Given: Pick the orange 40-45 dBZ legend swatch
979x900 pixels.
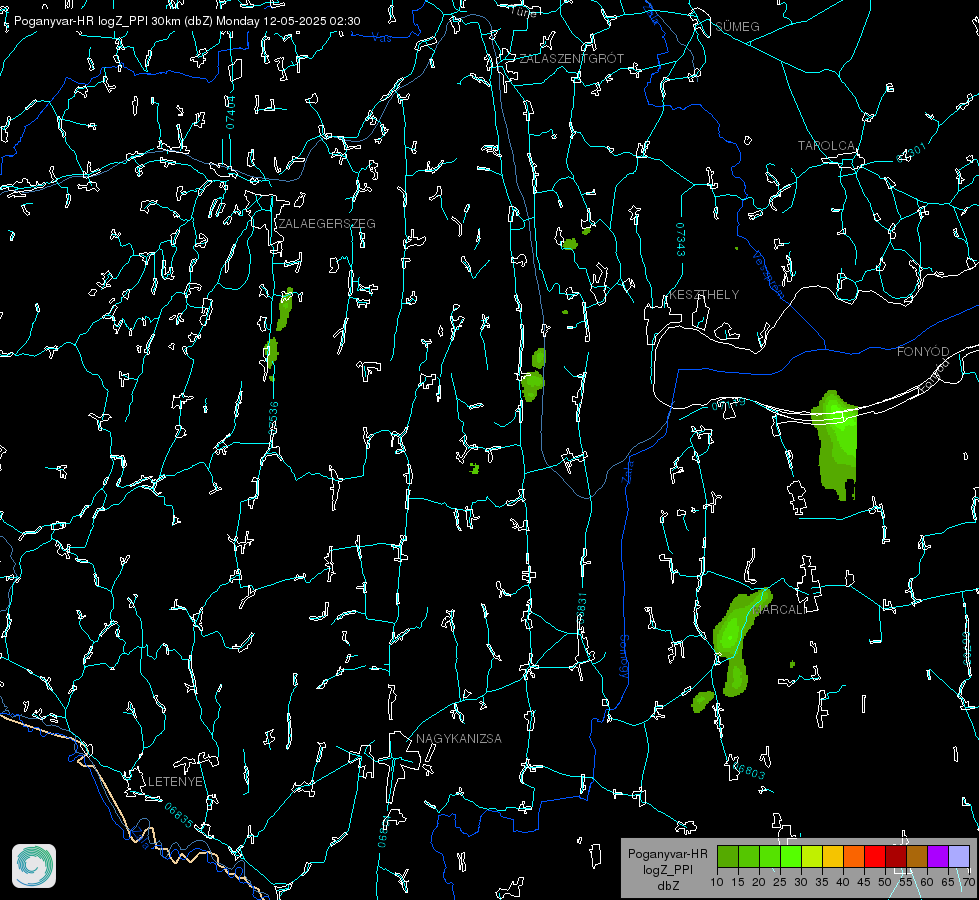Looking at the screenshot, I should [x=854, y=856].
